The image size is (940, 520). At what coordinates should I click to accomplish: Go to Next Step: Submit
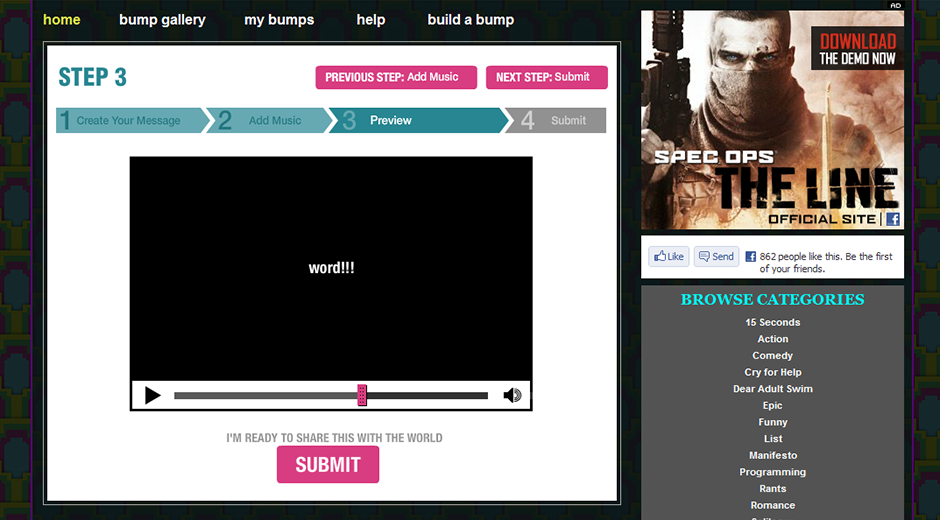point(546,77)
